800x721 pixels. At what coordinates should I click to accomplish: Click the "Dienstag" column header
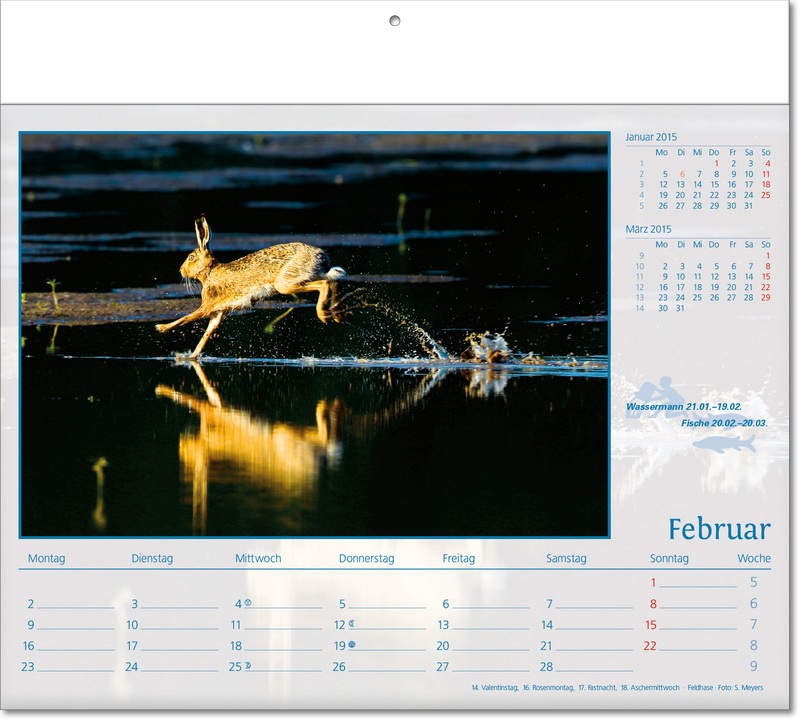pyautogui.click(x=152, y=558)
